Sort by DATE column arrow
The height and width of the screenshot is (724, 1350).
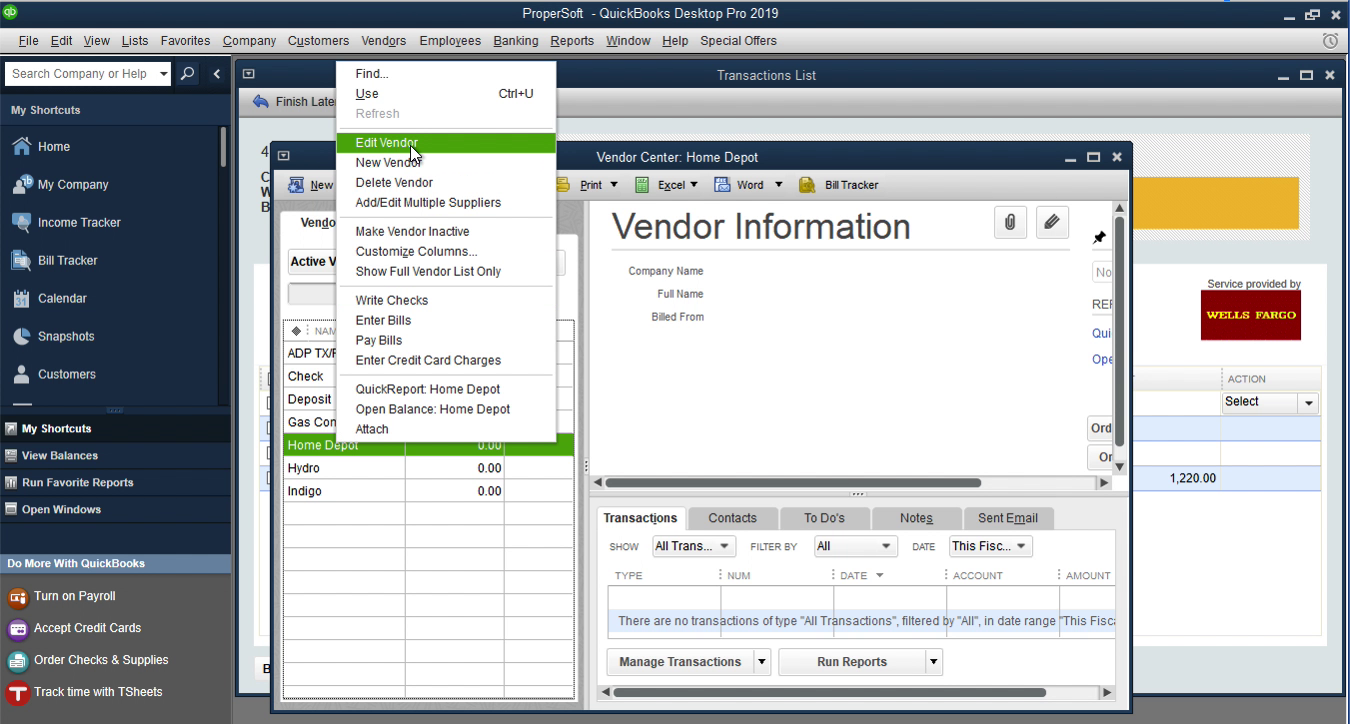pos(880,576)
